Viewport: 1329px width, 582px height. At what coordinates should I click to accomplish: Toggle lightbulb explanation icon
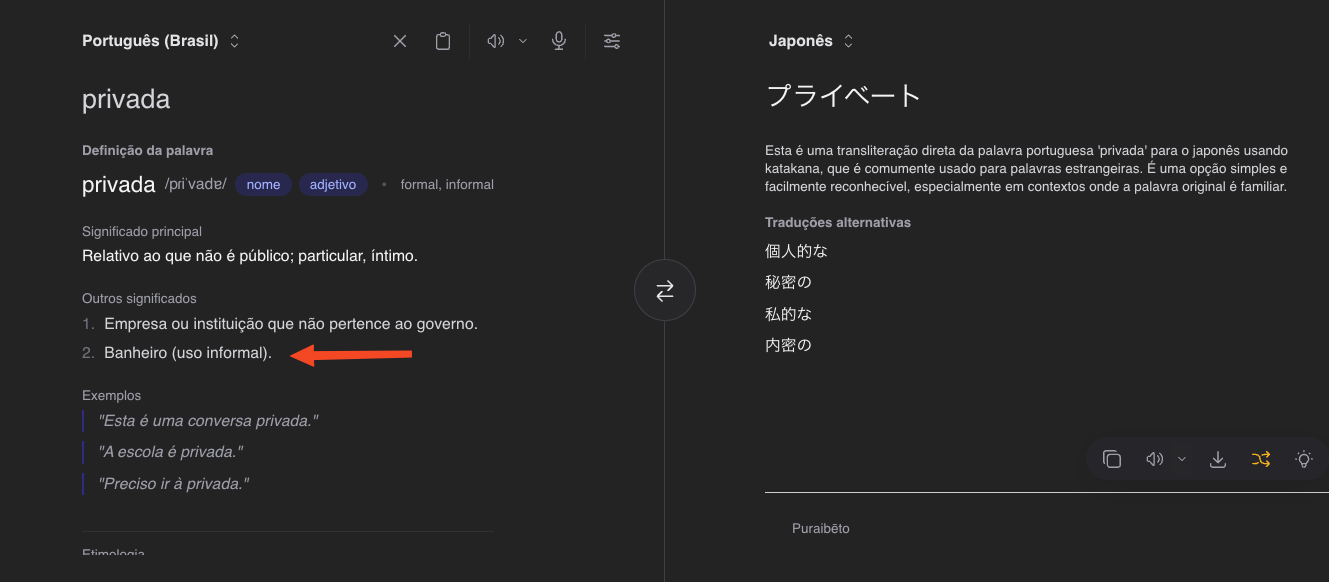coord(1304,459)
